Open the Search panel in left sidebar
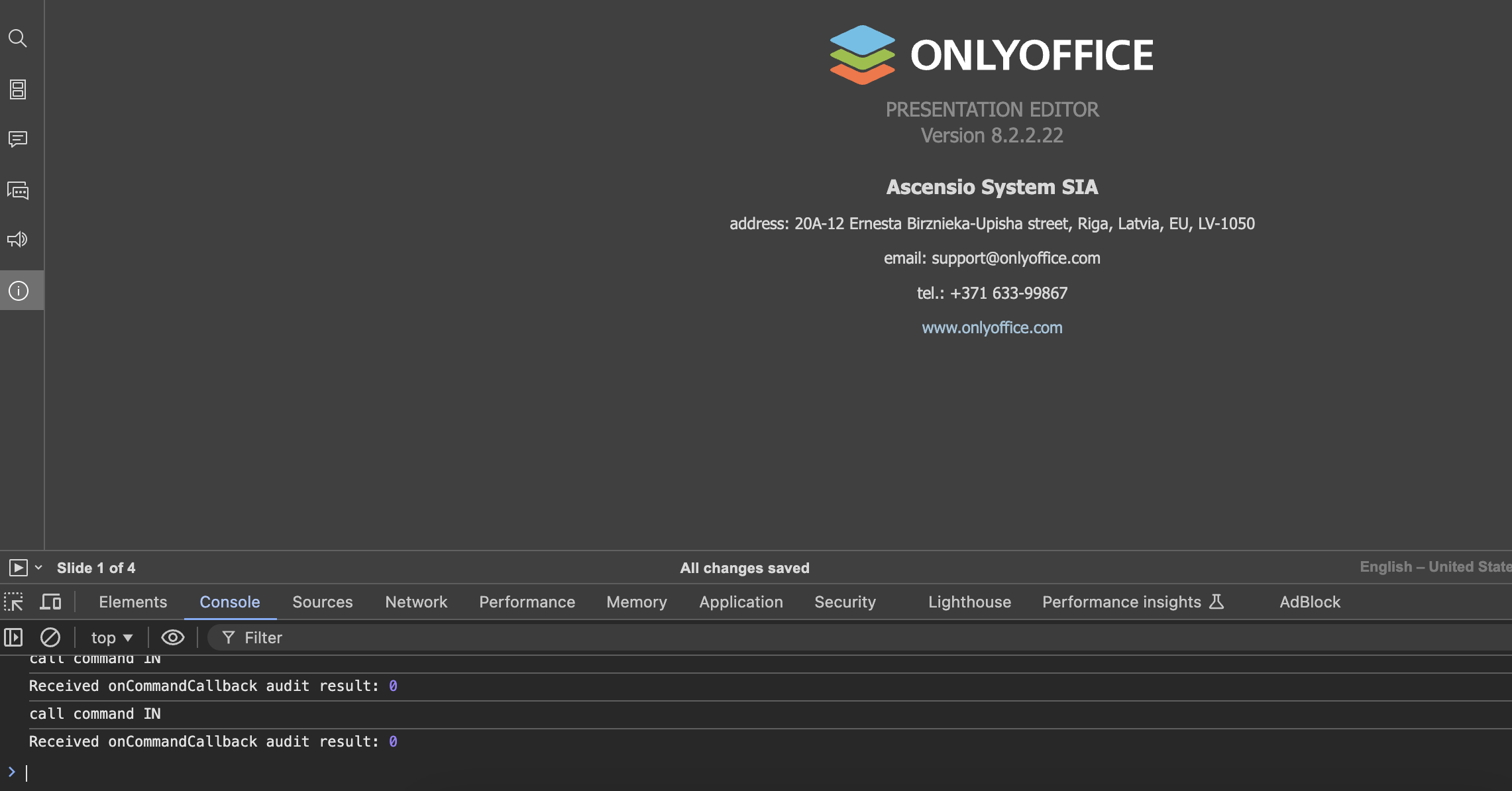 [x=18, y=38]
